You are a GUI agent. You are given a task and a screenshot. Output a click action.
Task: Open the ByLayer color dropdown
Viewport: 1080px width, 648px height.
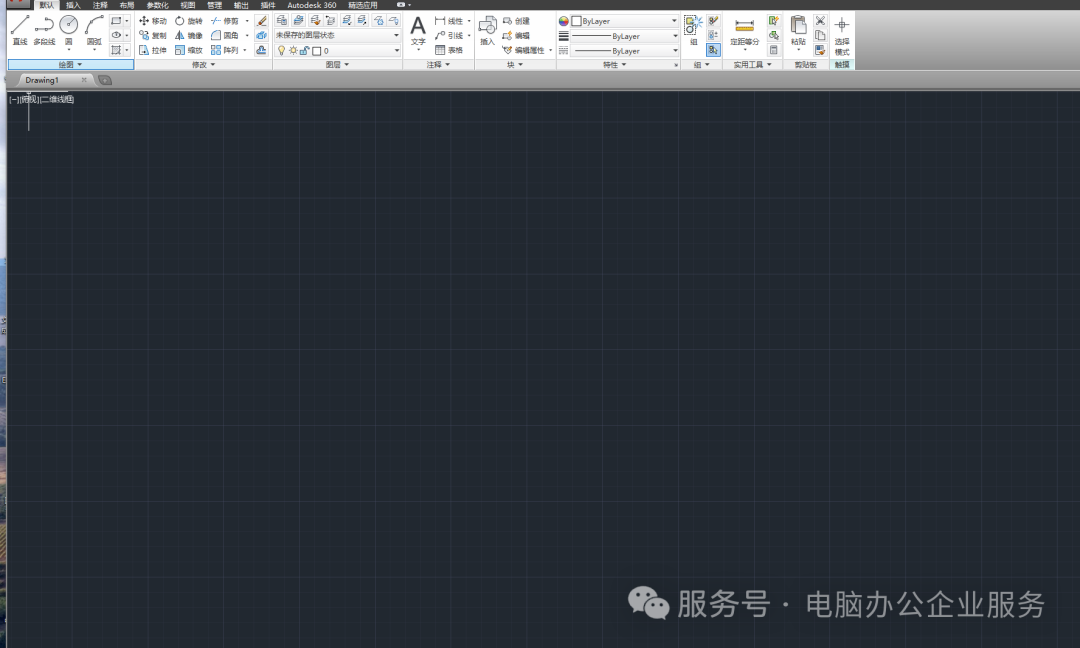(624, 21)
